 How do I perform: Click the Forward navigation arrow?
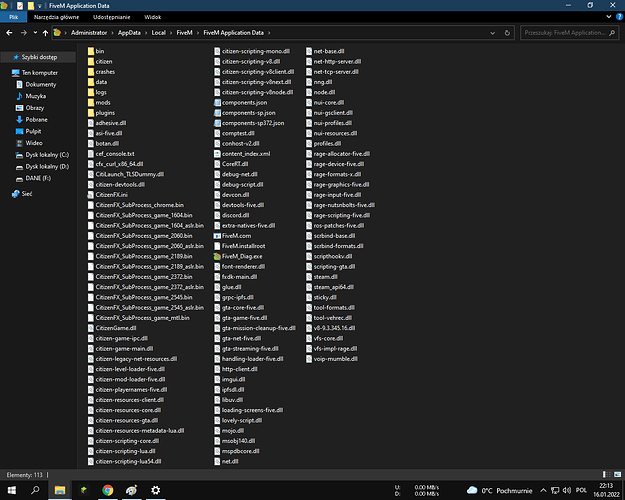pyautogui.click(x=24, y=33)
